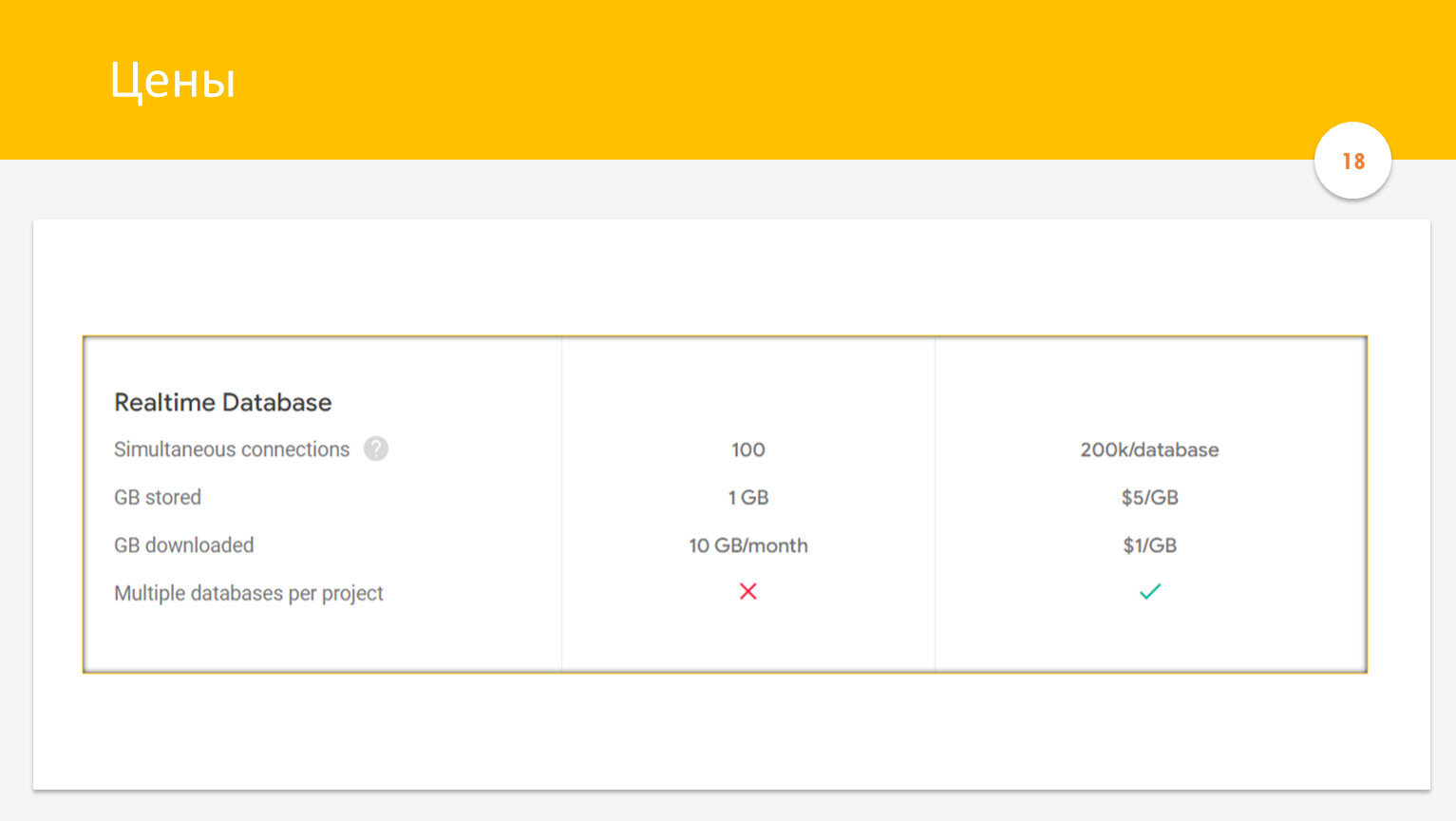Select the '200k/database' value

[1149, 449]
